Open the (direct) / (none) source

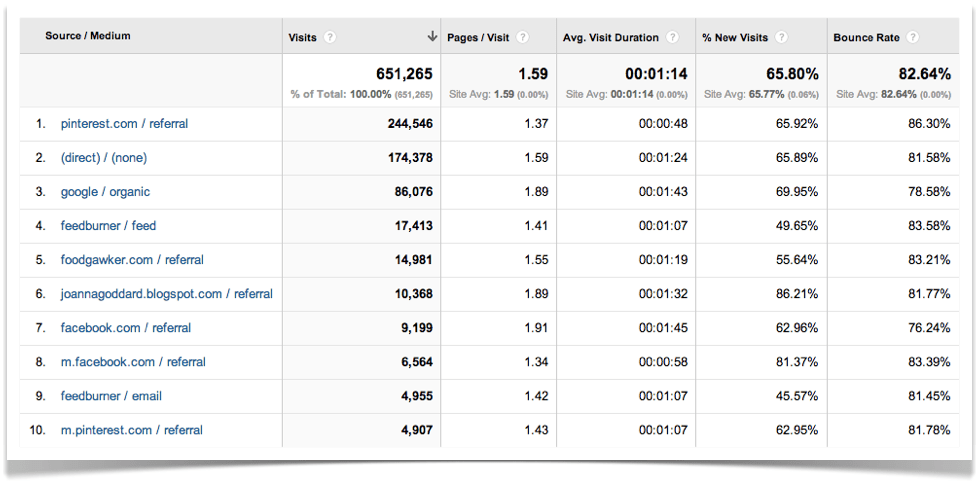(104, 158)
